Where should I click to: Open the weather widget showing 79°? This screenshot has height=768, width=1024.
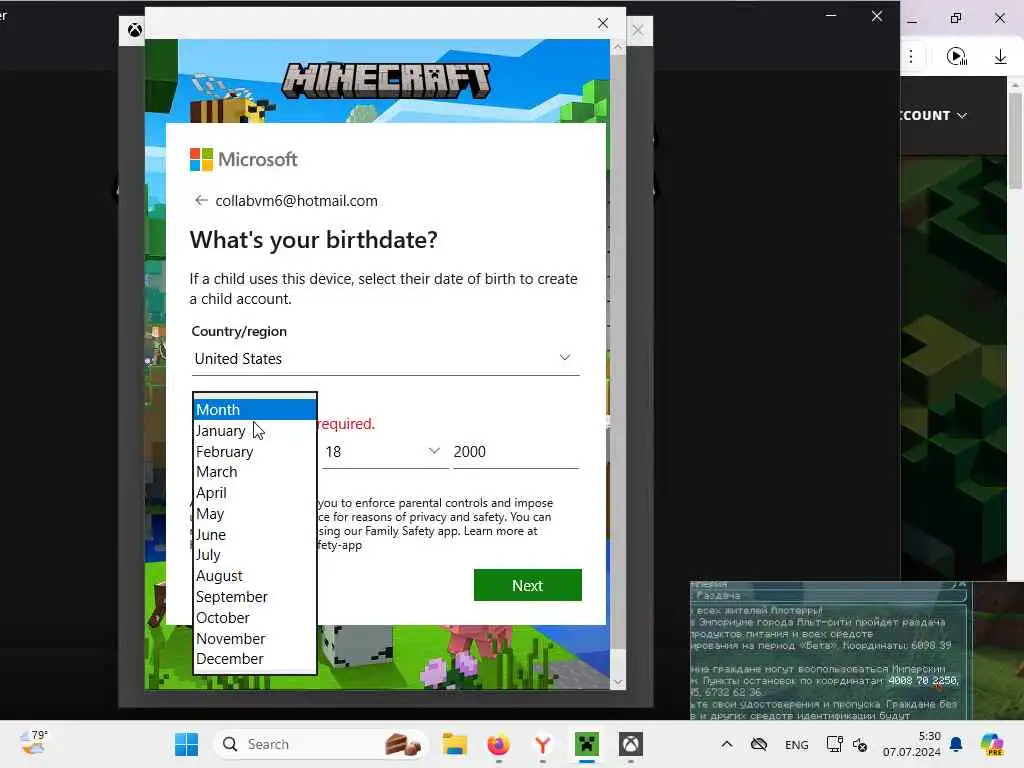(x=34, y=743)
